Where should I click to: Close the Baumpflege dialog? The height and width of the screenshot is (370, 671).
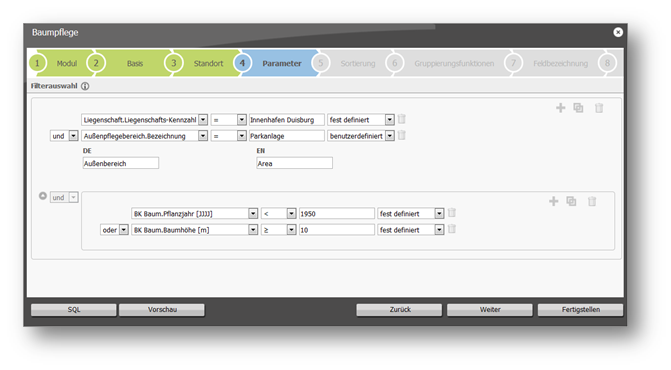click(x=618, y=32)
